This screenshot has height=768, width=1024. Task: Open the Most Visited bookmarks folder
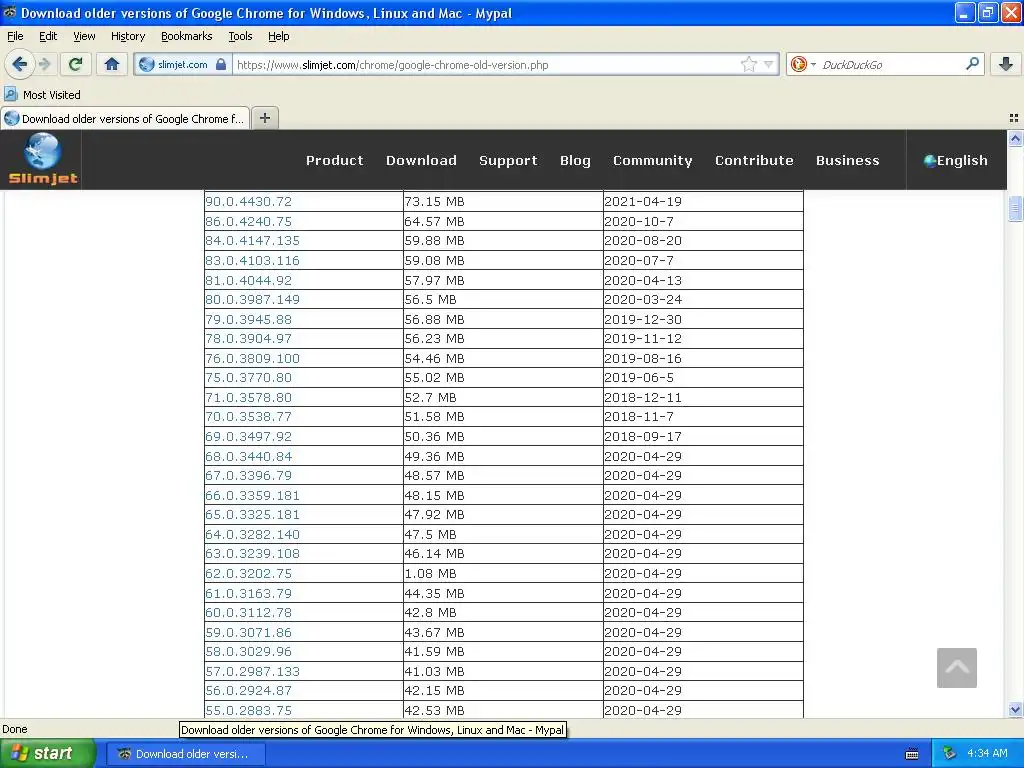click(42, 95)
